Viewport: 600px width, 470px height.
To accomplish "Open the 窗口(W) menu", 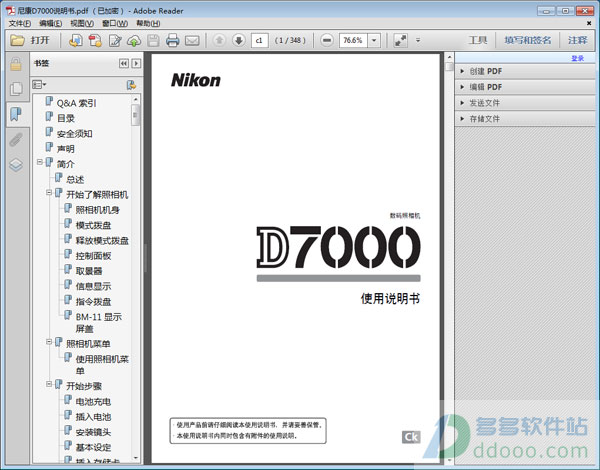I will click(x=115, y=23).
